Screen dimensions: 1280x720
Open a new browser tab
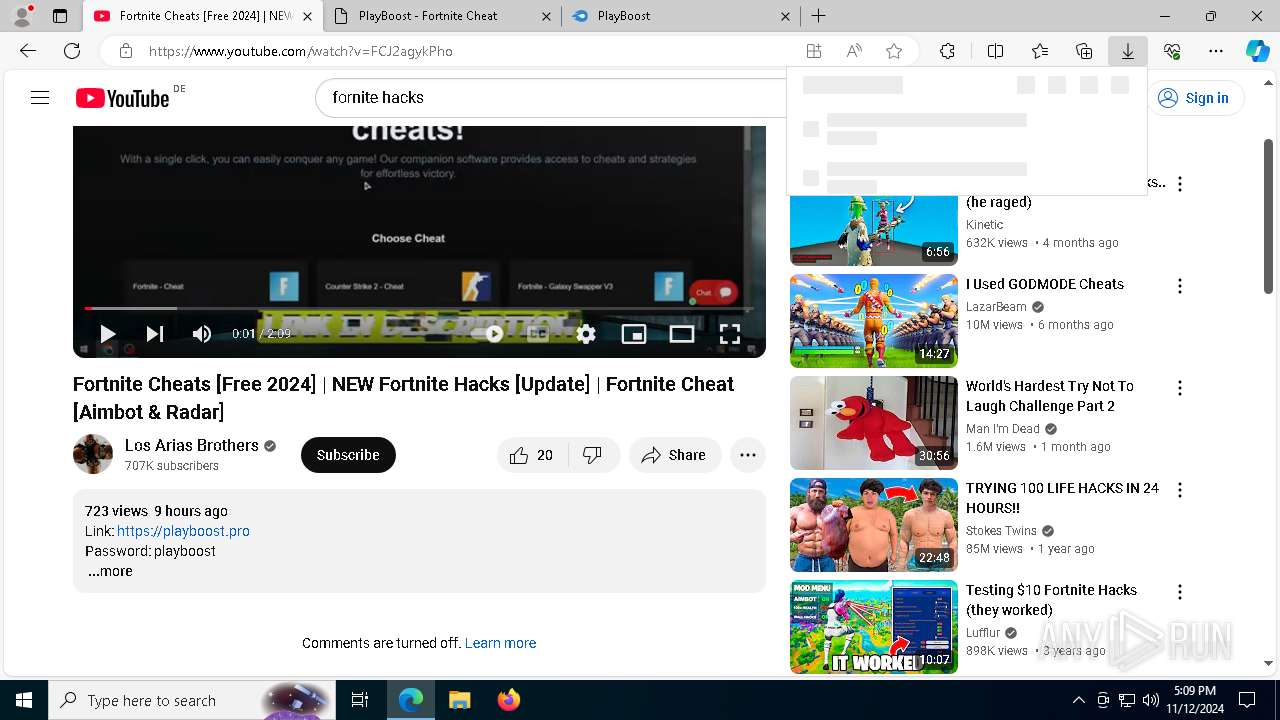coord(818,16)
